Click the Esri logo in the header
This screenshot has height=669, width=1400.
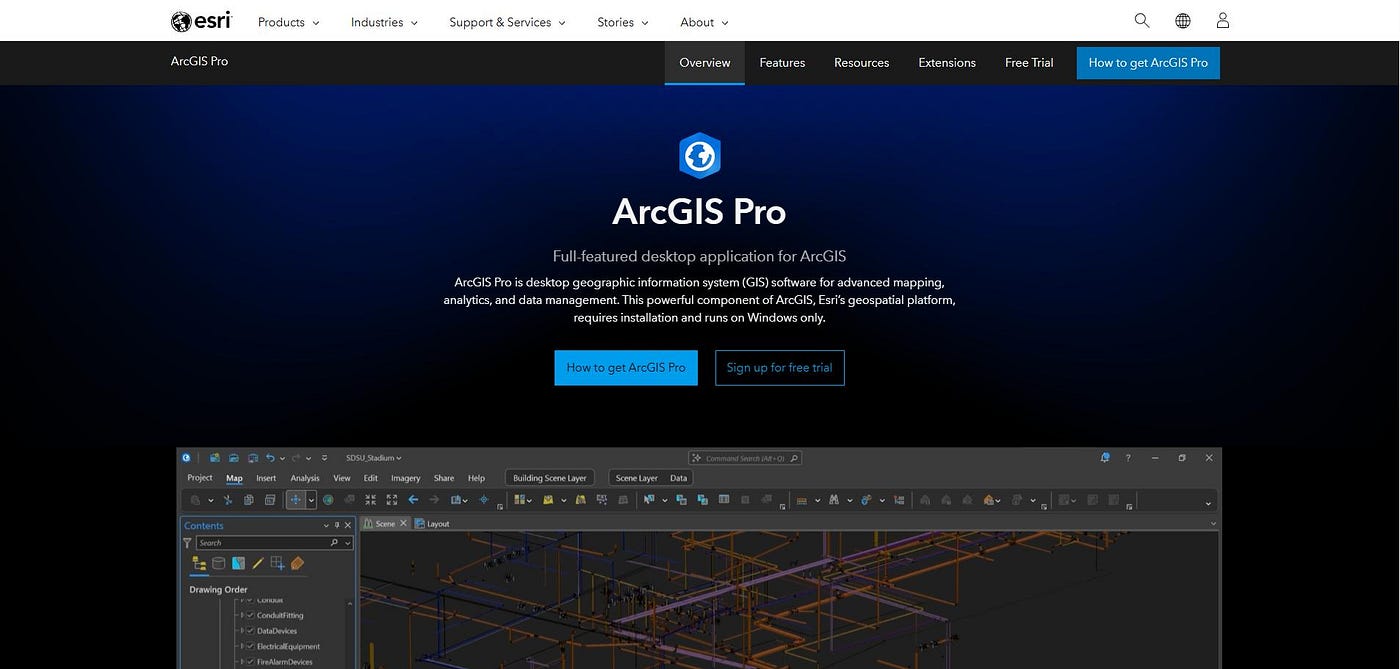(201, 21)
